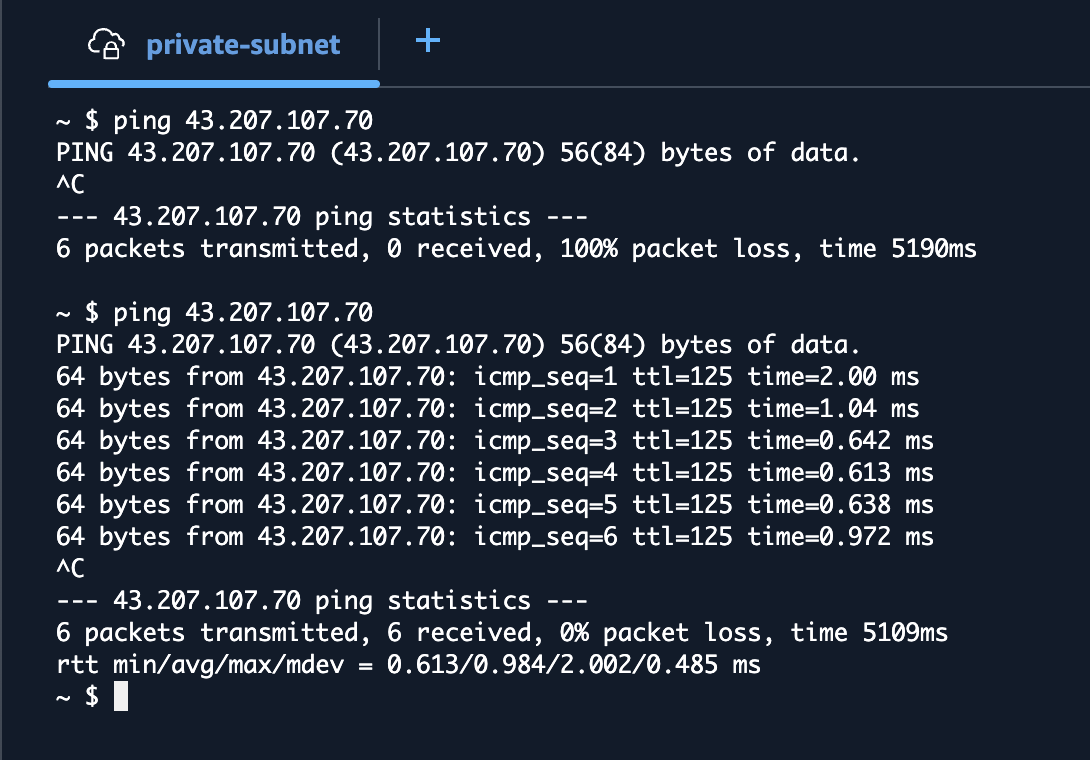Click the rtt min/avg/max/mdev result line

pyautogui.click(x=409, y=665)
